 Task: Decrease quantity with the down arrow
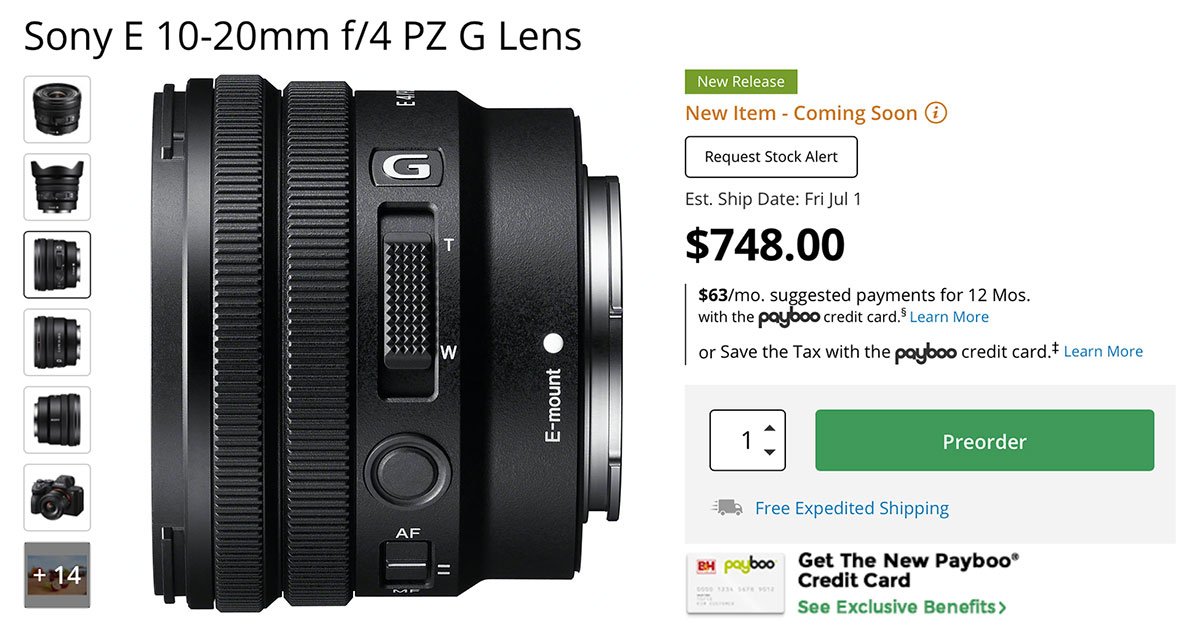point(768,452)
